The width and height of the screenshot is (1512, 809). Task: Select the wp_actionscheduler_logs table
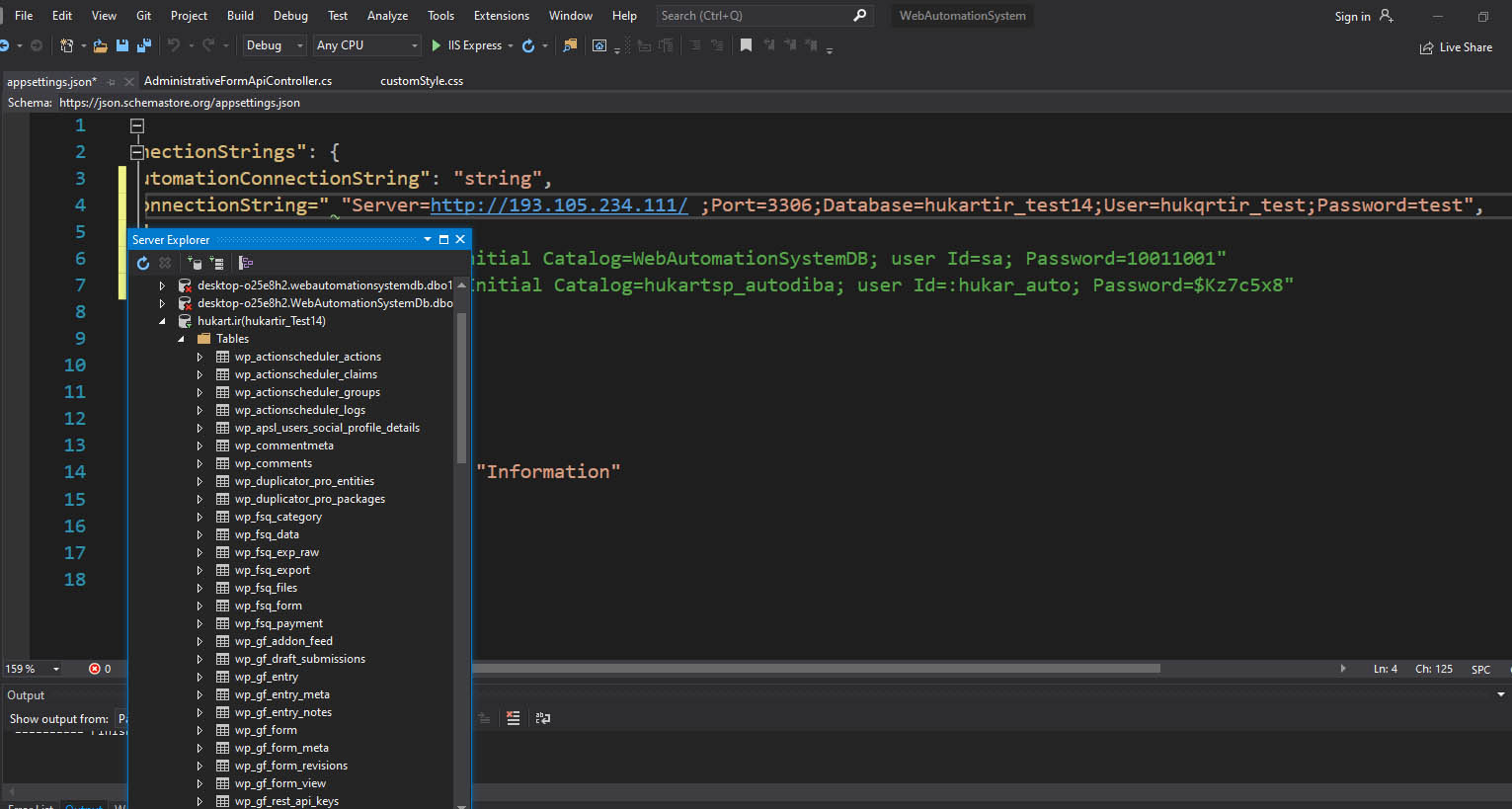tap(300, 410)
